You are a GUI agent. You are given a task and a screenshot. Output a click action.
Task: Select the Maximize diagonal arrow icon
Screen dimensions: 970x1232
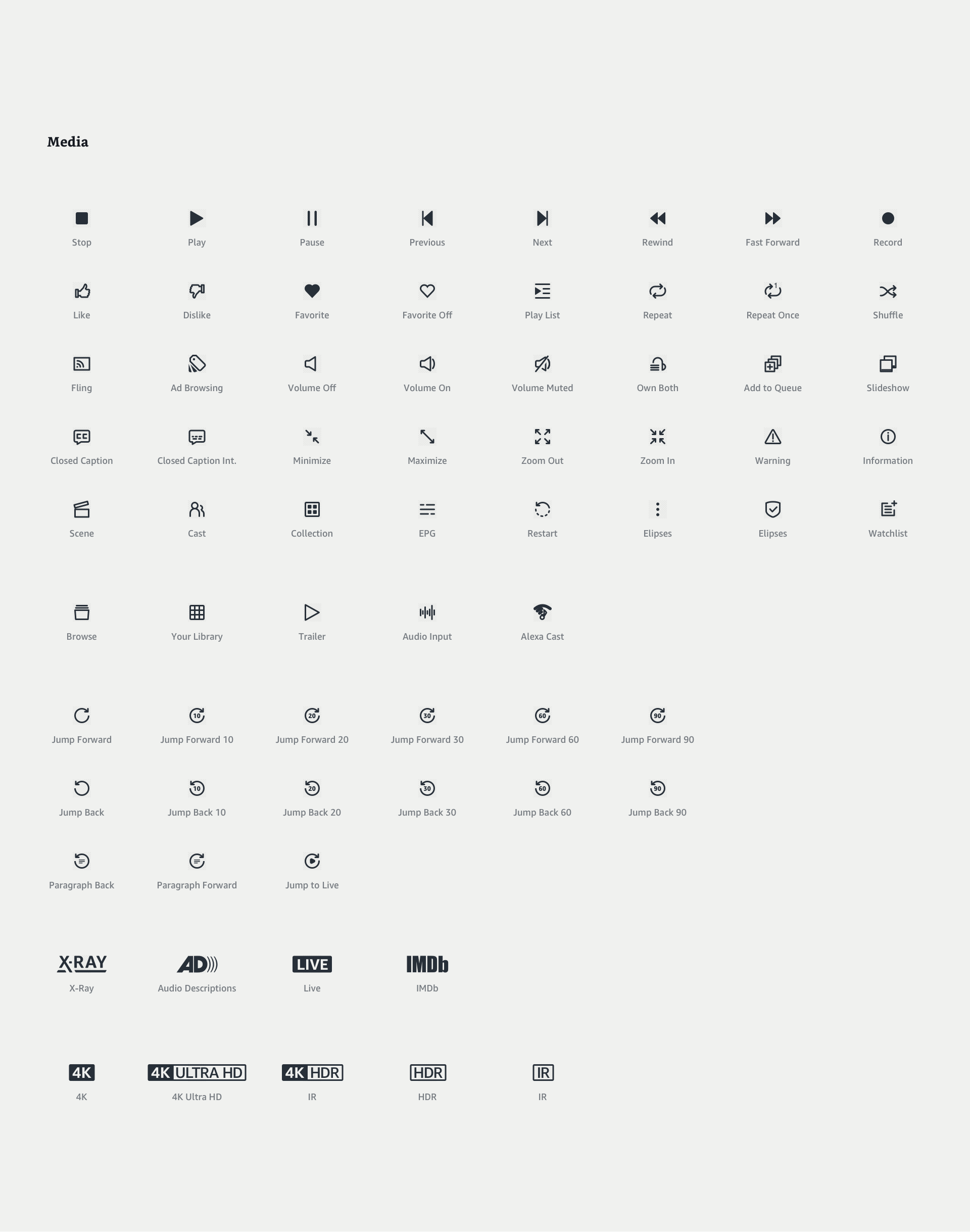427,436
